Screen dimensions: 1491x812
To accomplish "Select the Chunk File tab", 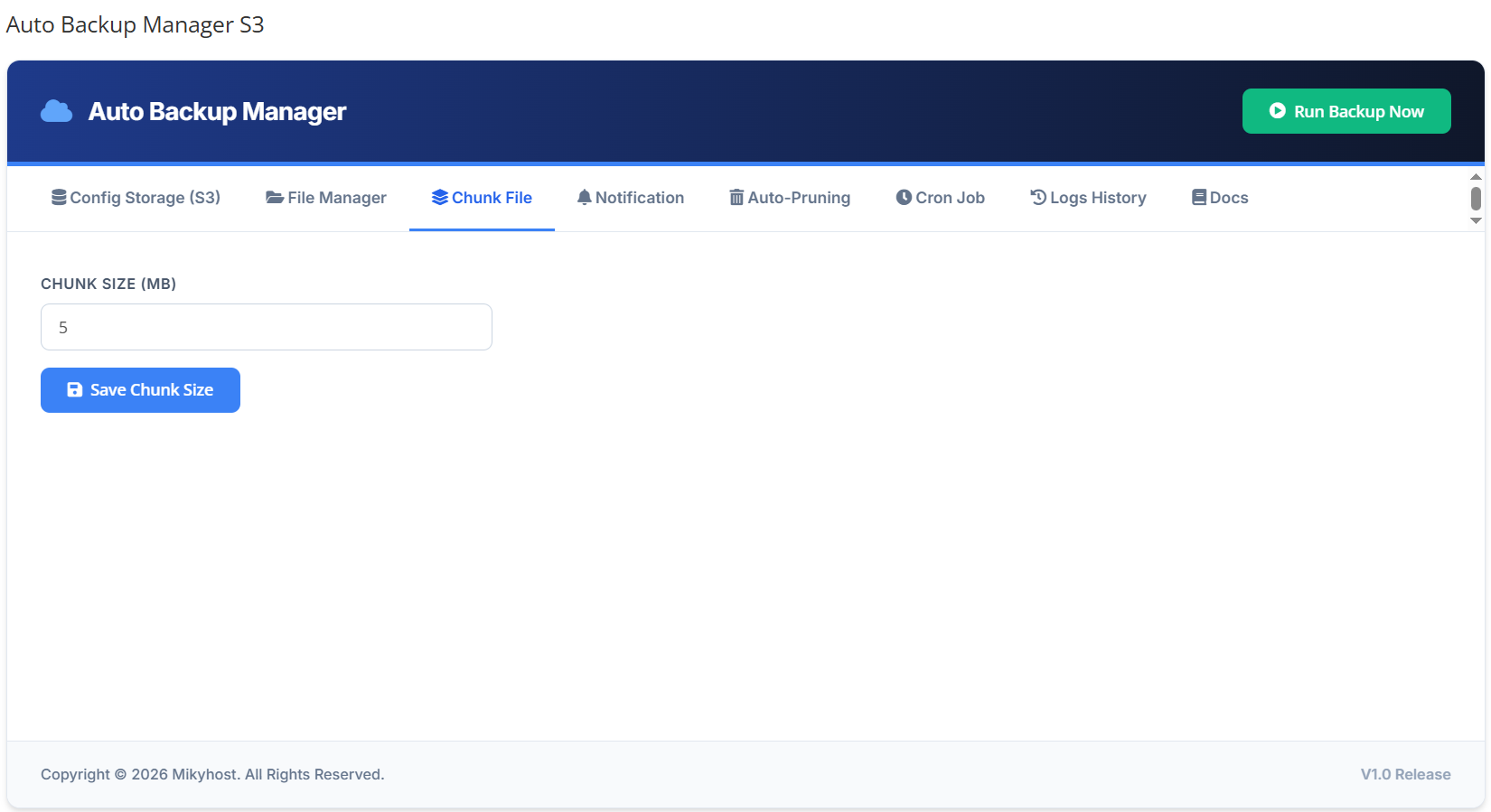I will click(482, 197).
